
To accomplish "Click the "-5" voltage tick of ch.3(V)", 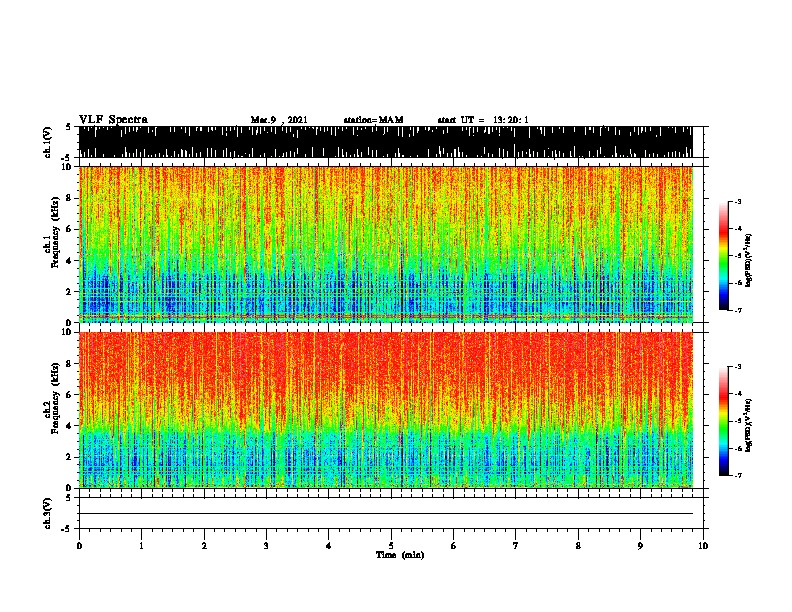I will pos(66,529).
